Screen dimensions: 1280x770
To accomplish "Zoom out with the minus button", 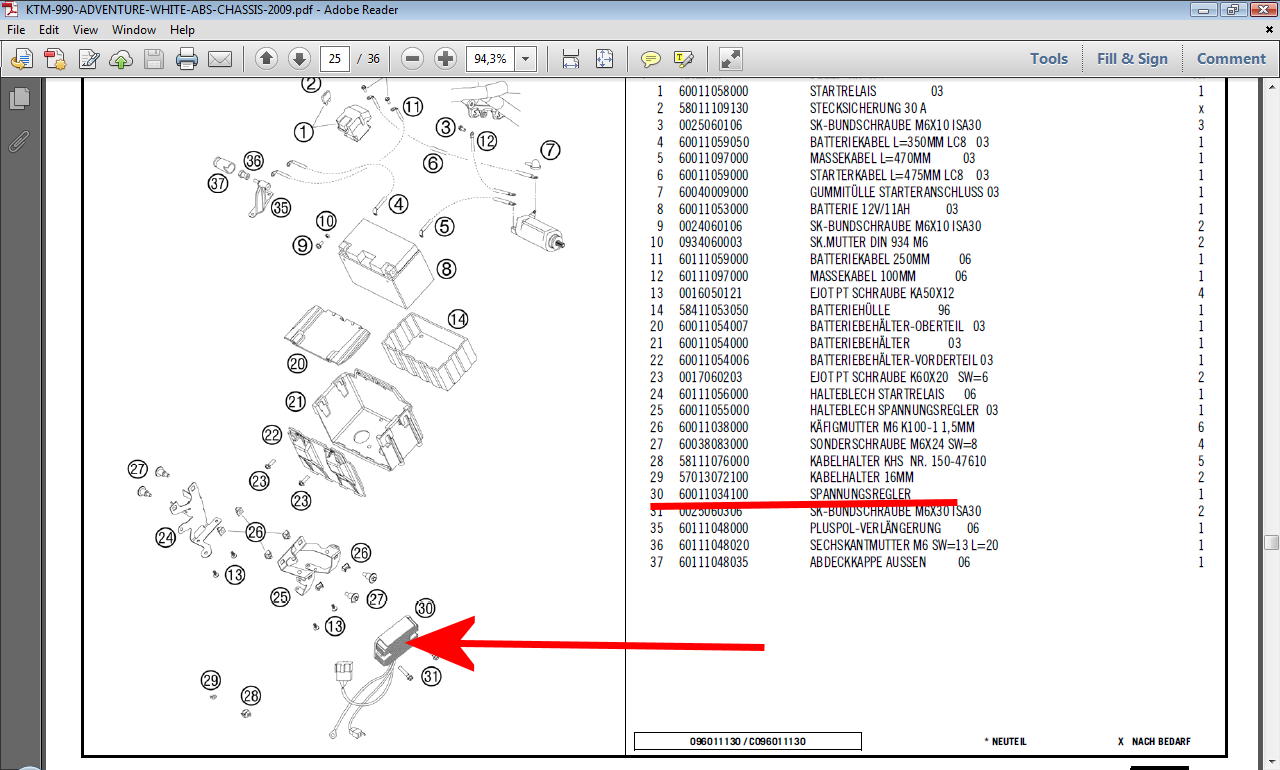I will [413, 59].
